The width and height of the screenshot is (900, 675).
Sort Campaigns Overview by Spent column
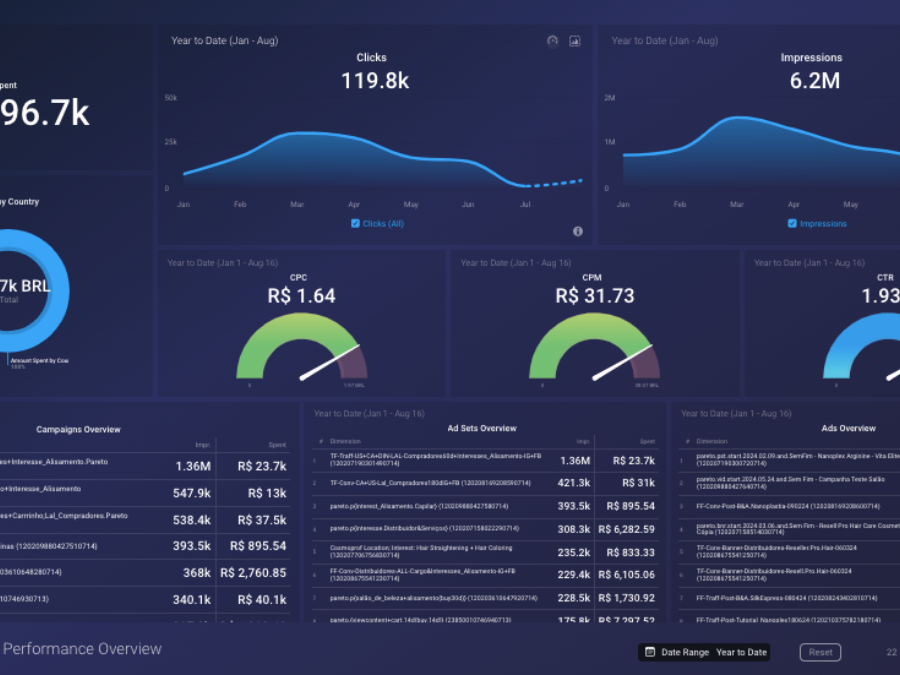(x=276, y=445)
